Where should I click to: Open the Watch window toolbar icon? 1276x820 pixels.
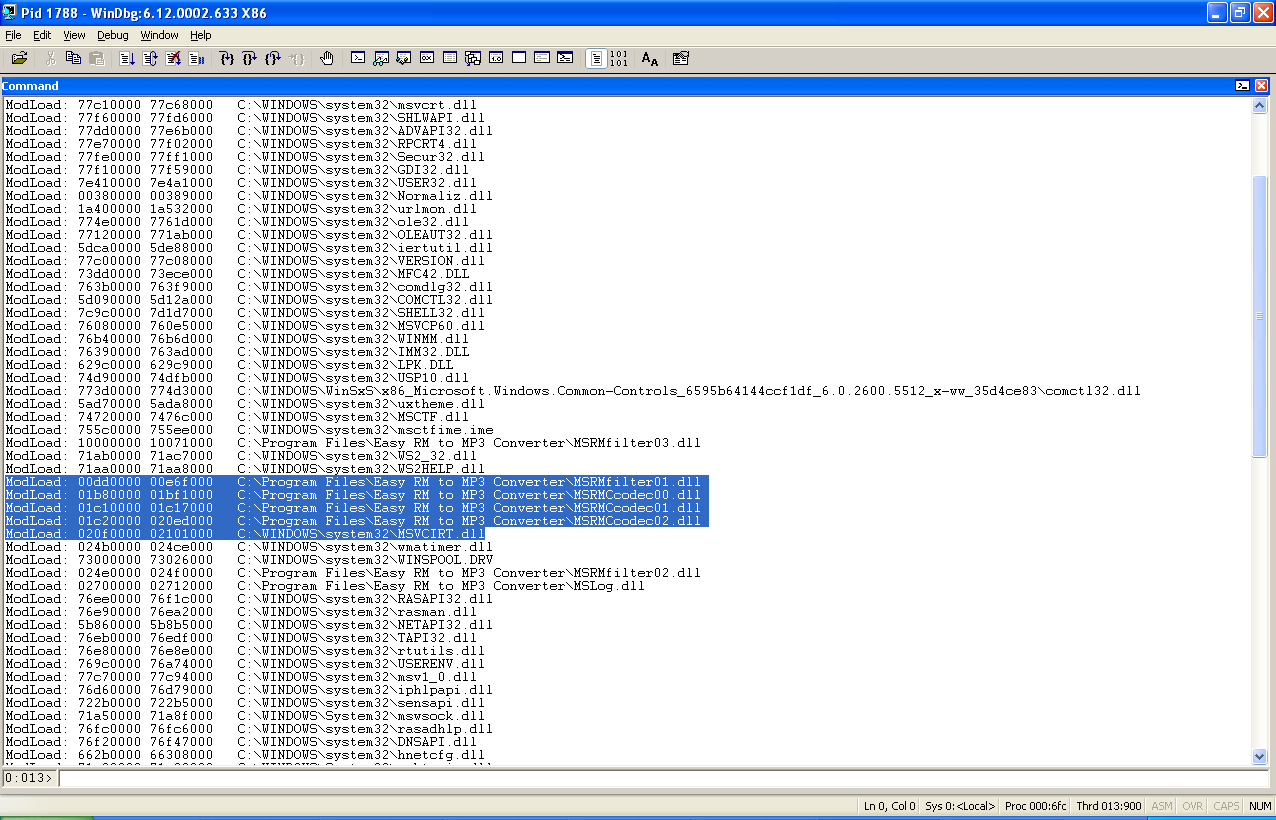pos(381,59)
